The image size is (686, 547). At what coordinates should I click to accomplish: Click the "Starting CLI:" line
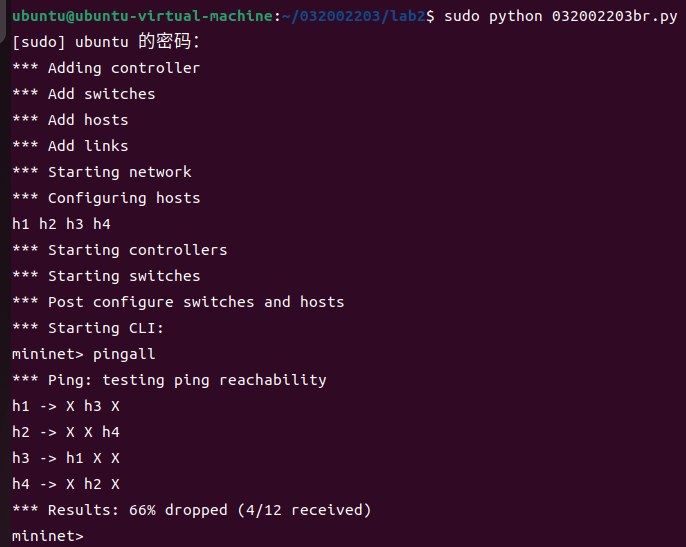[88, 328]
